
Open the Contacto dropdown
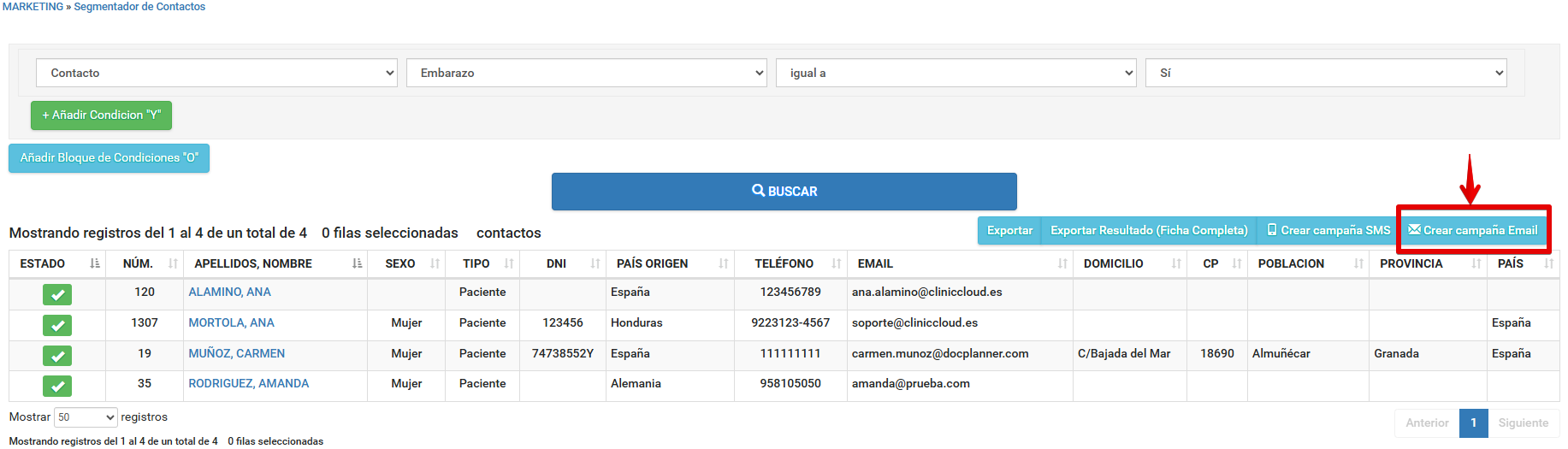coord(216,74)
